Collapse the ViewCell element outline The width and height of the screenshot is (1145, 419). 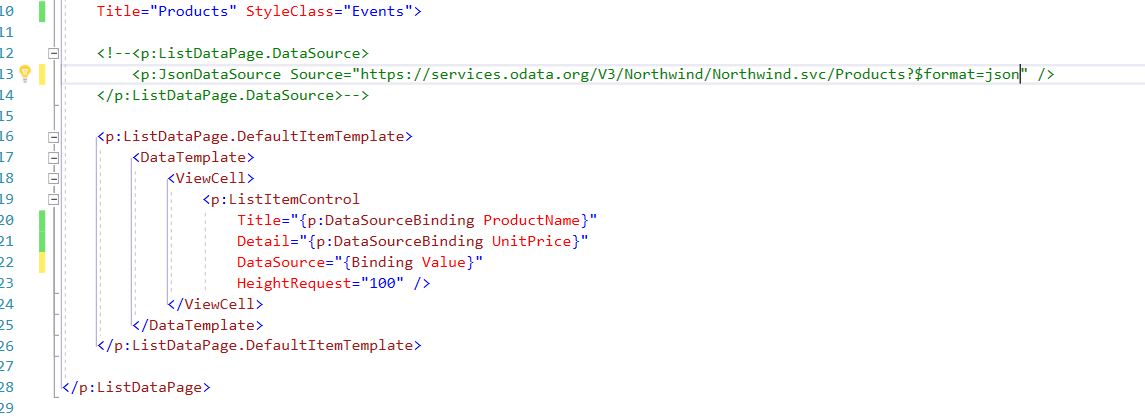point(53,178)
